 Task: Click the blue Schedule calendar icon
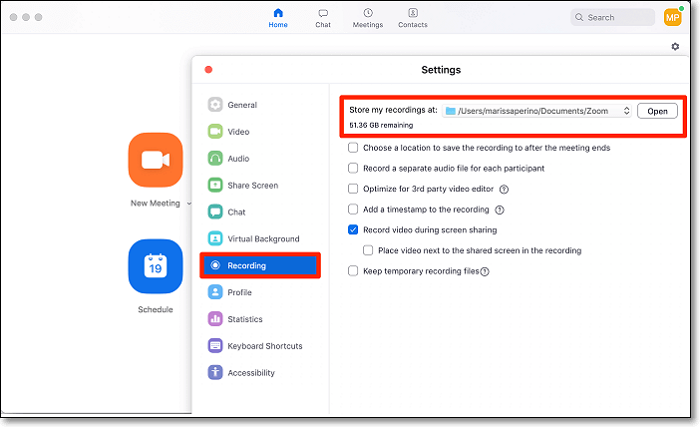(x=155, y=266)
